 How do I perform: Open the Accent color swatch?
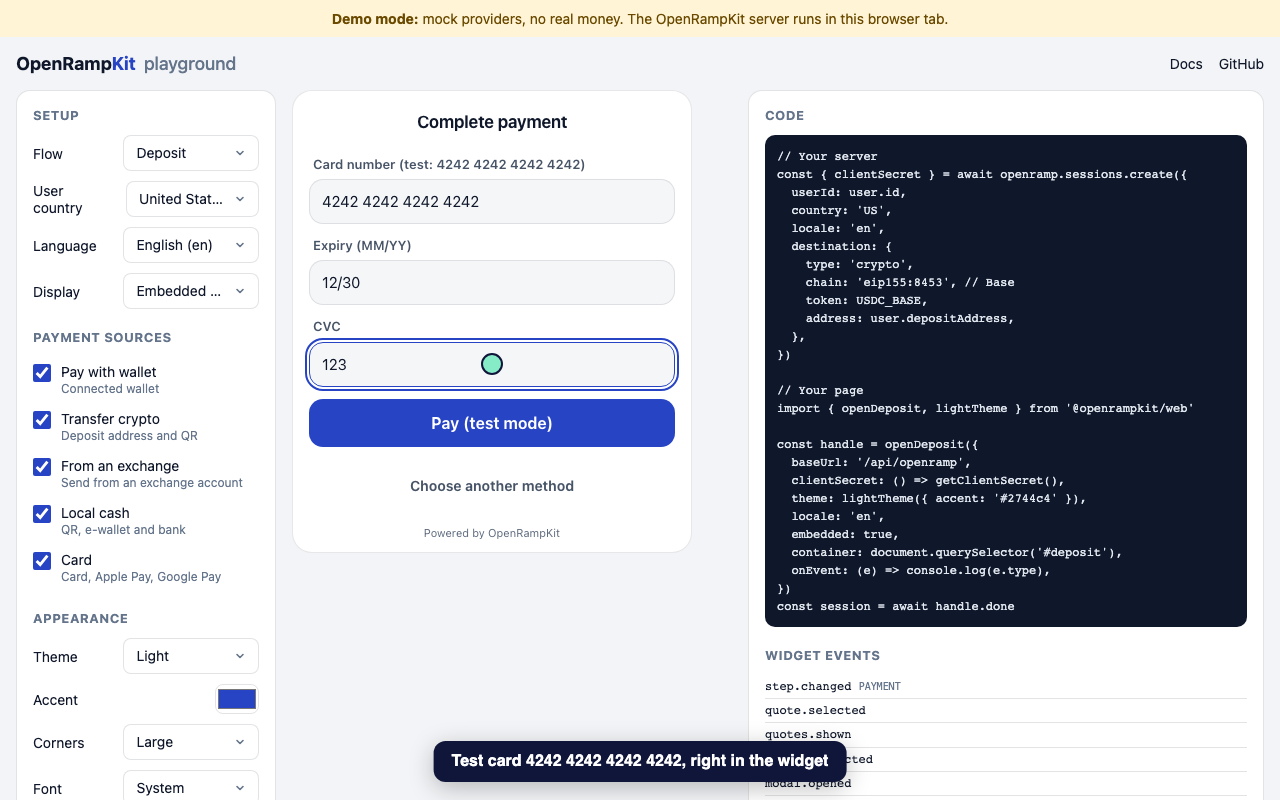click(x=237, y=699)
